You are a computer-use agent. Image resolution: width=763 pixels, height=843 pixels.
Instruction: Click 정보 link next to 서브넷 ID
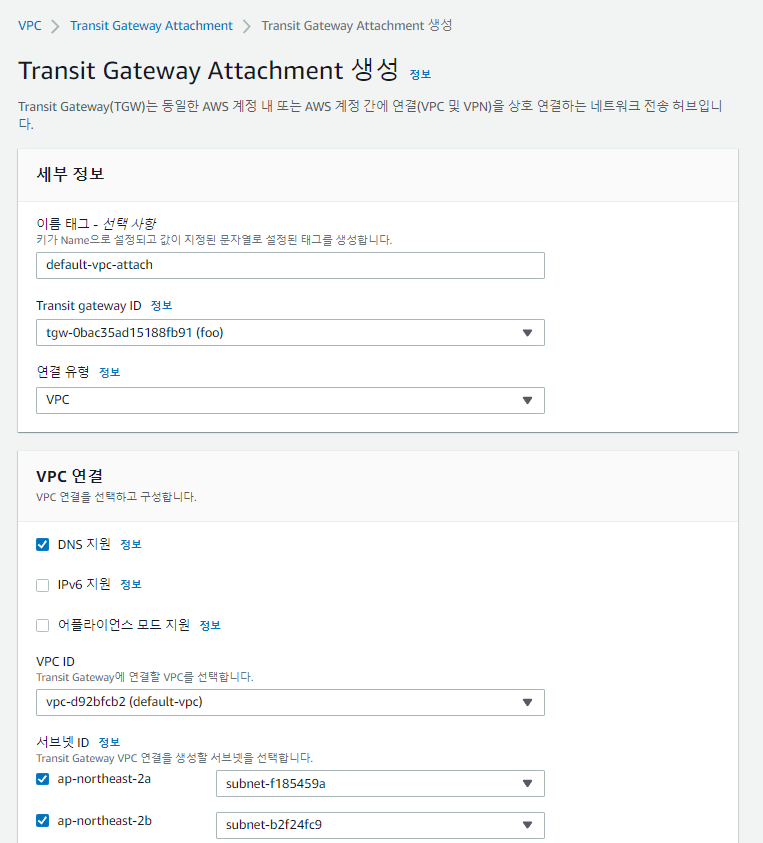pyautogui.click(x=109, y=742)
